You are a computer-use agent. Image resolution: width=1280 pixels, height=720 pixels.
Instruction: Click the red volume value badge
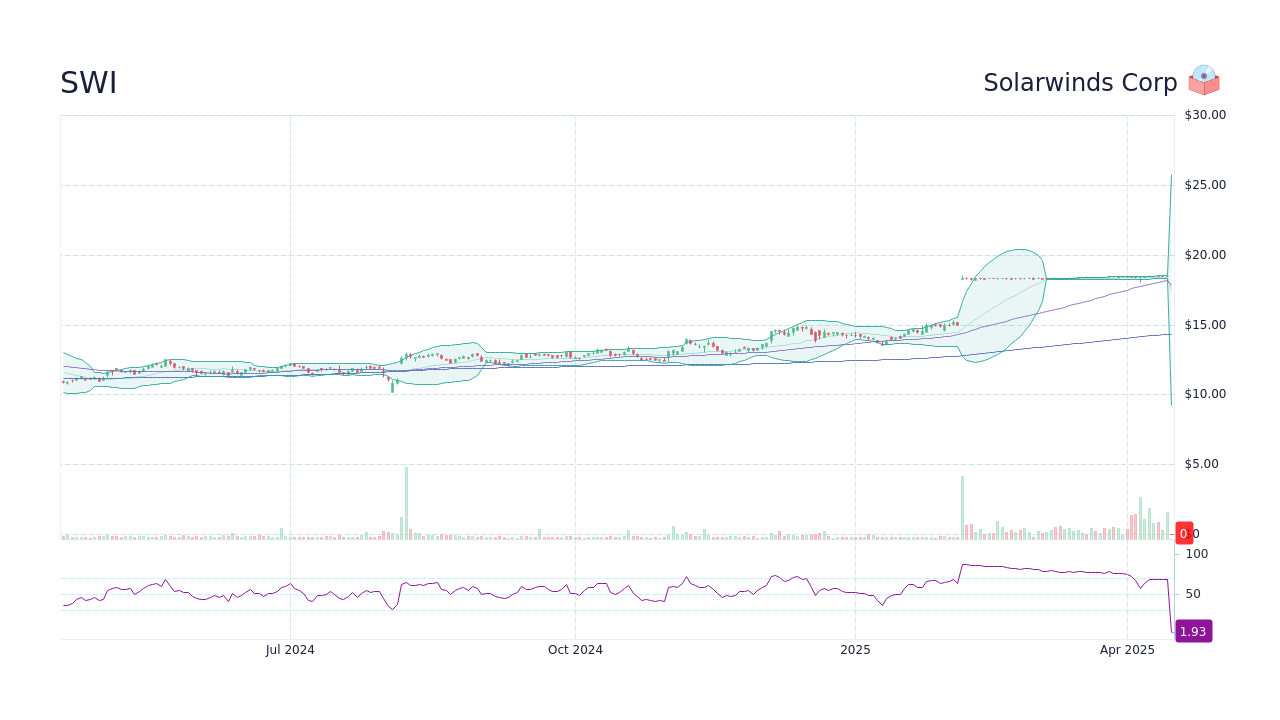[x=1184, y=533]
